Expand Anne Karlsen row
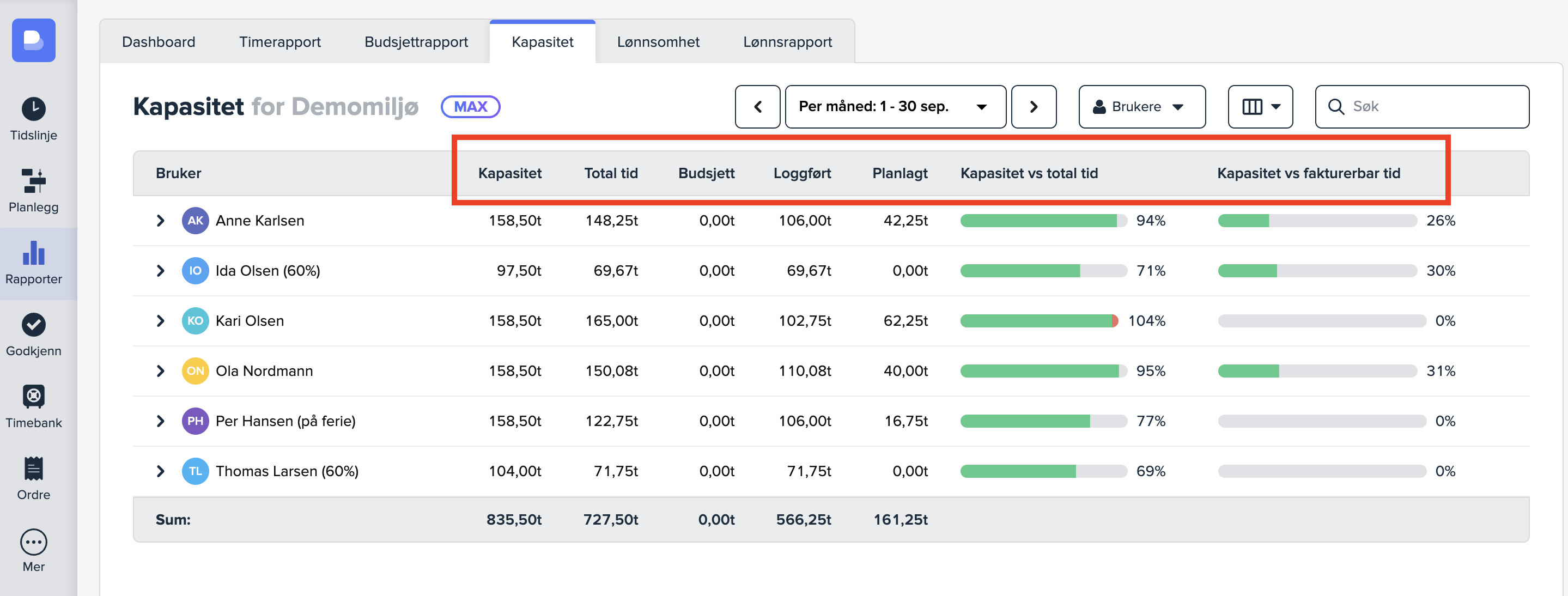The height and width of the screenshot is (596, 1568). point(161,221)
